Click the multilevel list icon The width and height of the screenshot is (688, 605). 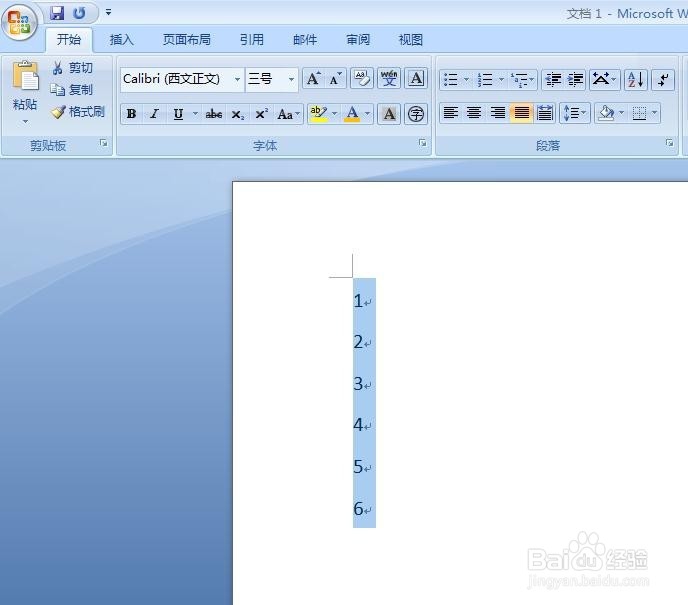pos(520,80)
